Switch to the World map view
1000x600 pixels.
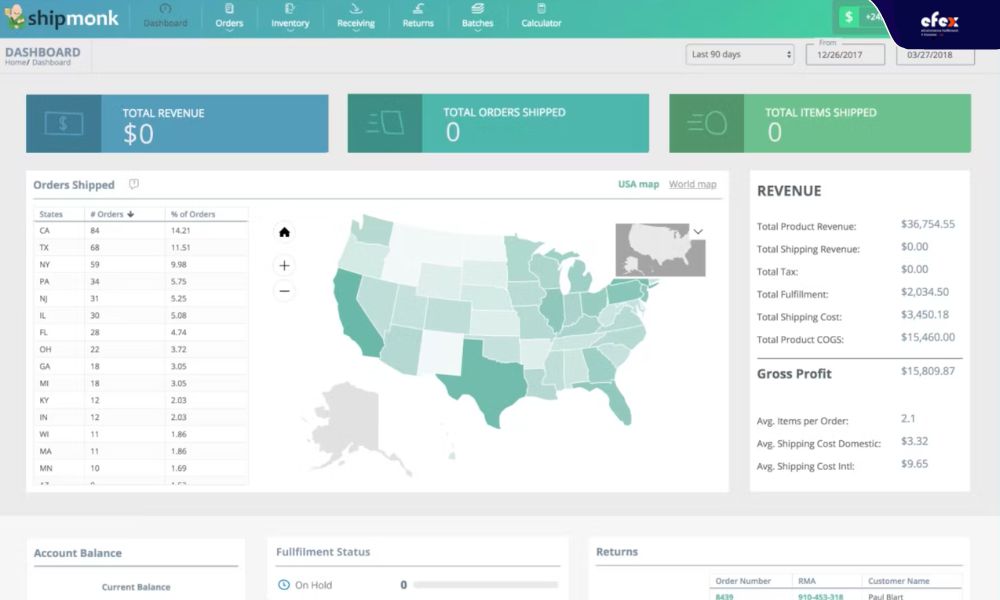pos(693,184)
